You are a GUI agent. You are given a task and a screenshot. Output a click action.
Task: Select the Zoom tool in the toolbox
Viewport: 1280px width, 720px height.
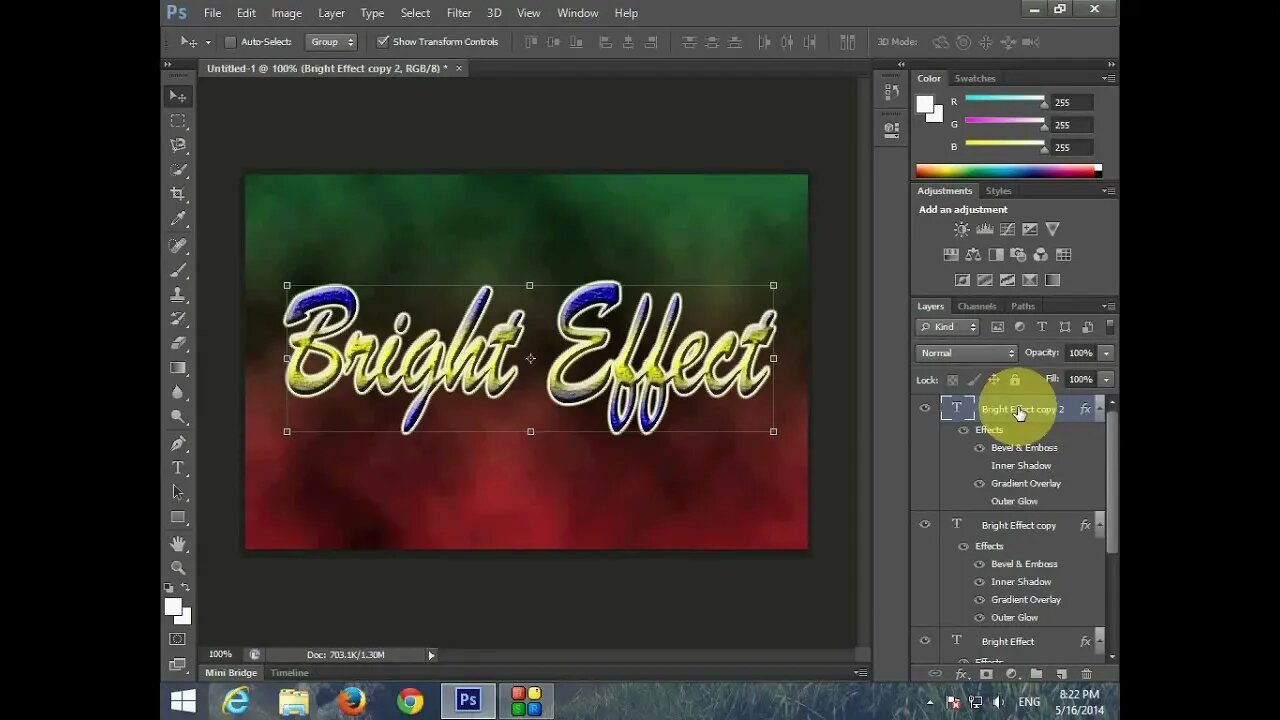pyautogui.click(x=178, y=568)
